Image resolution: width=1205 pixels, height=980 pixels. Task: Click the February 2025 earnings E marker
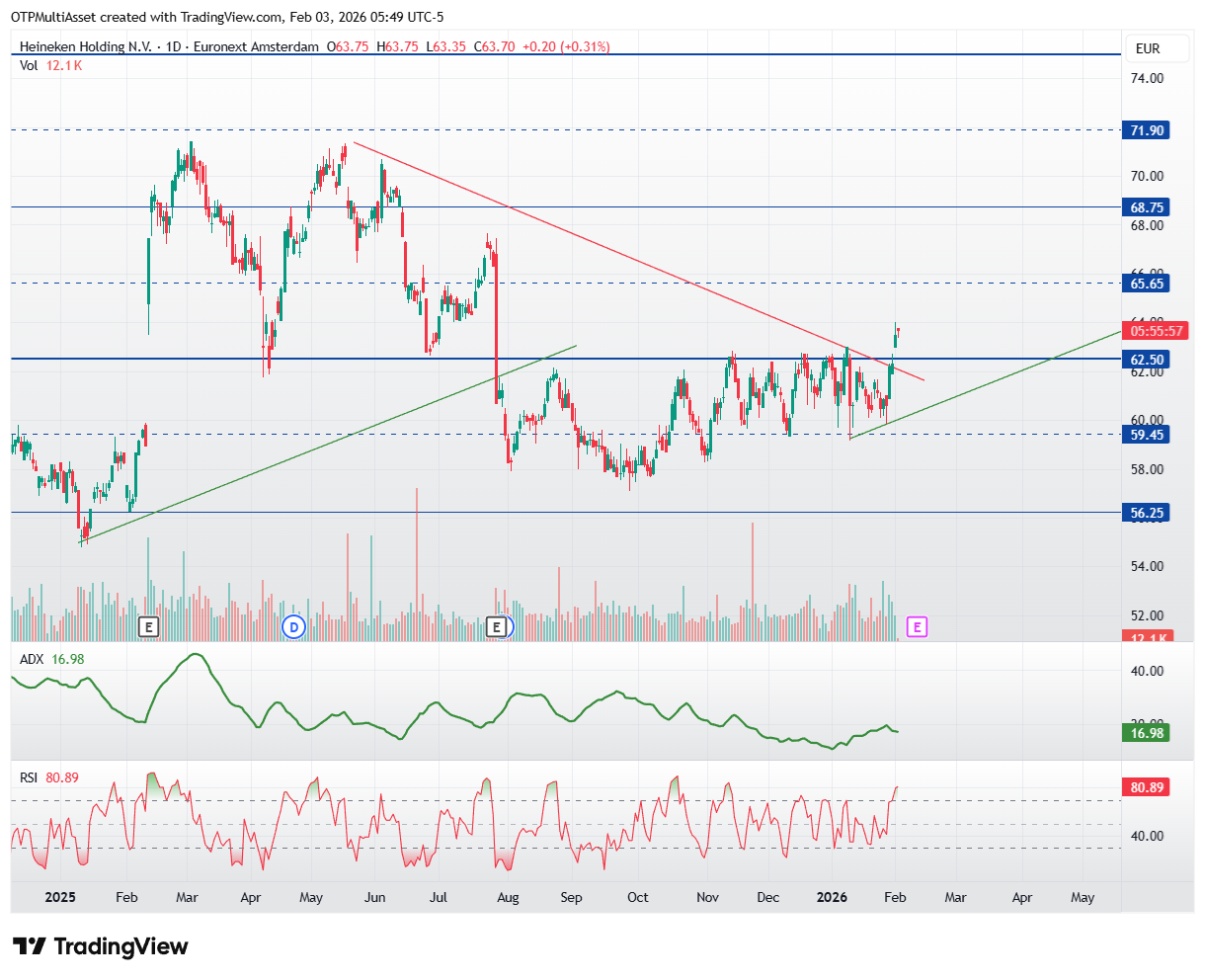(x=148, y=626)
